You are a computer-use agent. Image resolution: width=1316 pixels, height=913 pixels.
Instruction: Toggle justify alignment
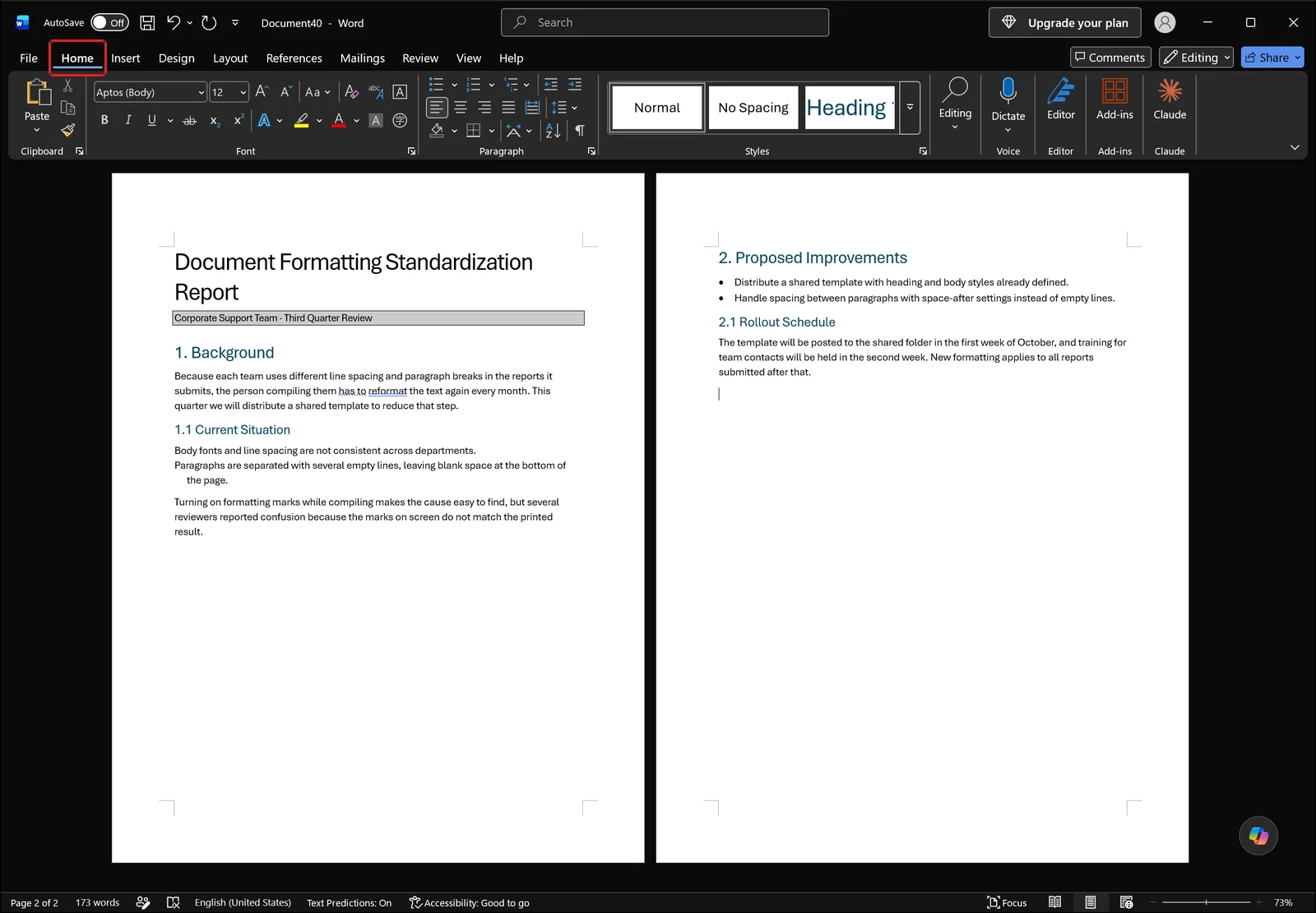pos(508,107)
